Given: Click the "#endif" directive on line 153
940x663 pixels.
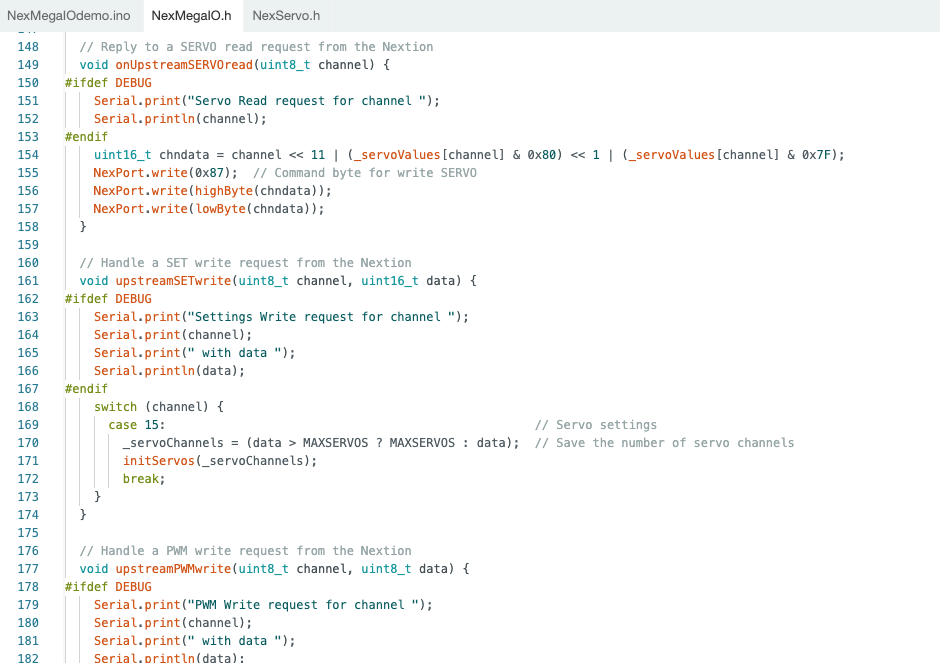Looking at the screenshot, I should click(86, 137).
